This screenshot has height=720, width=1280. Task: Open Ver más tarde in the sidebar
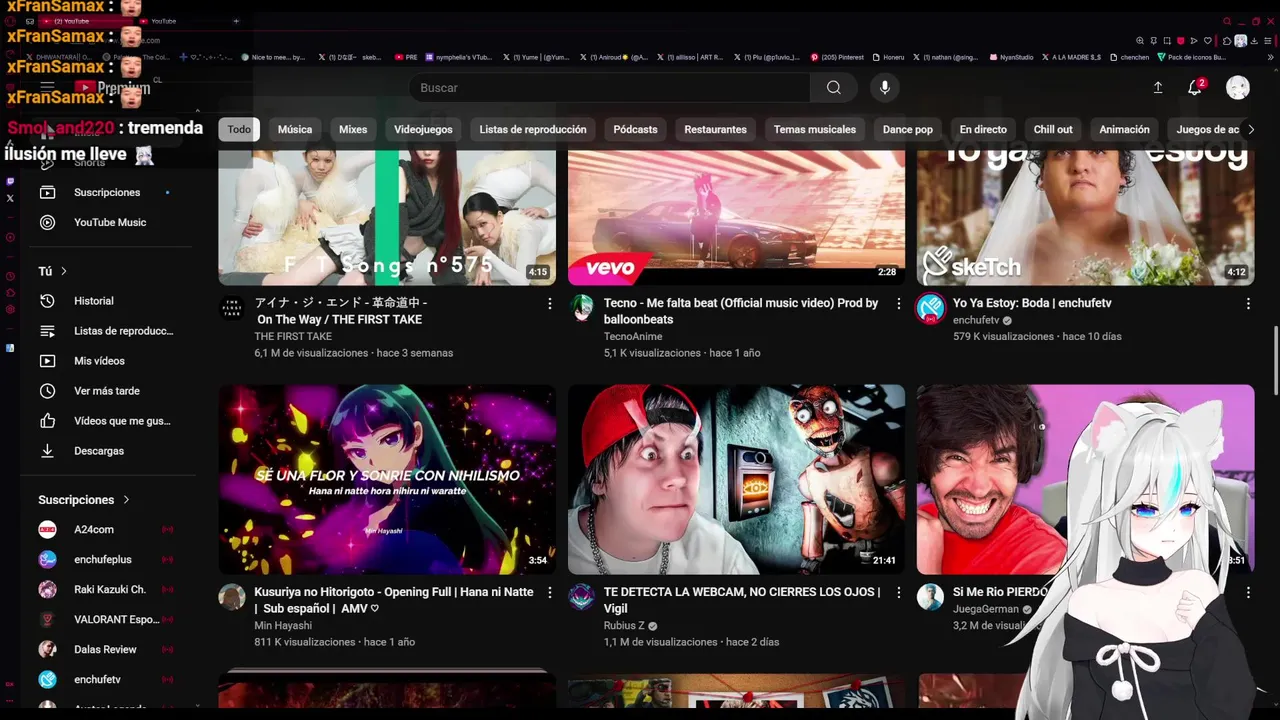tap(107, 391)
